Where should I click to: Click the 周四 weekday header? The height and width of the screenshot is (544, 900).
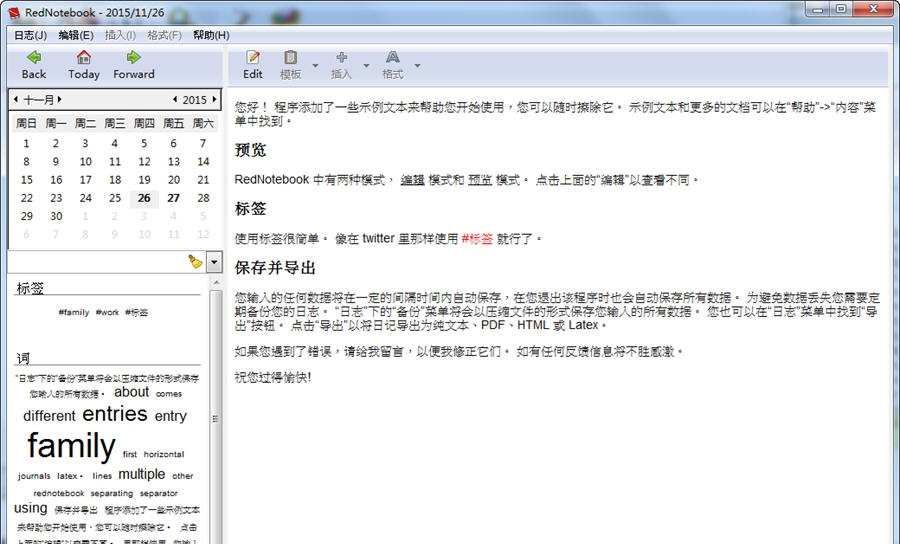144,123
